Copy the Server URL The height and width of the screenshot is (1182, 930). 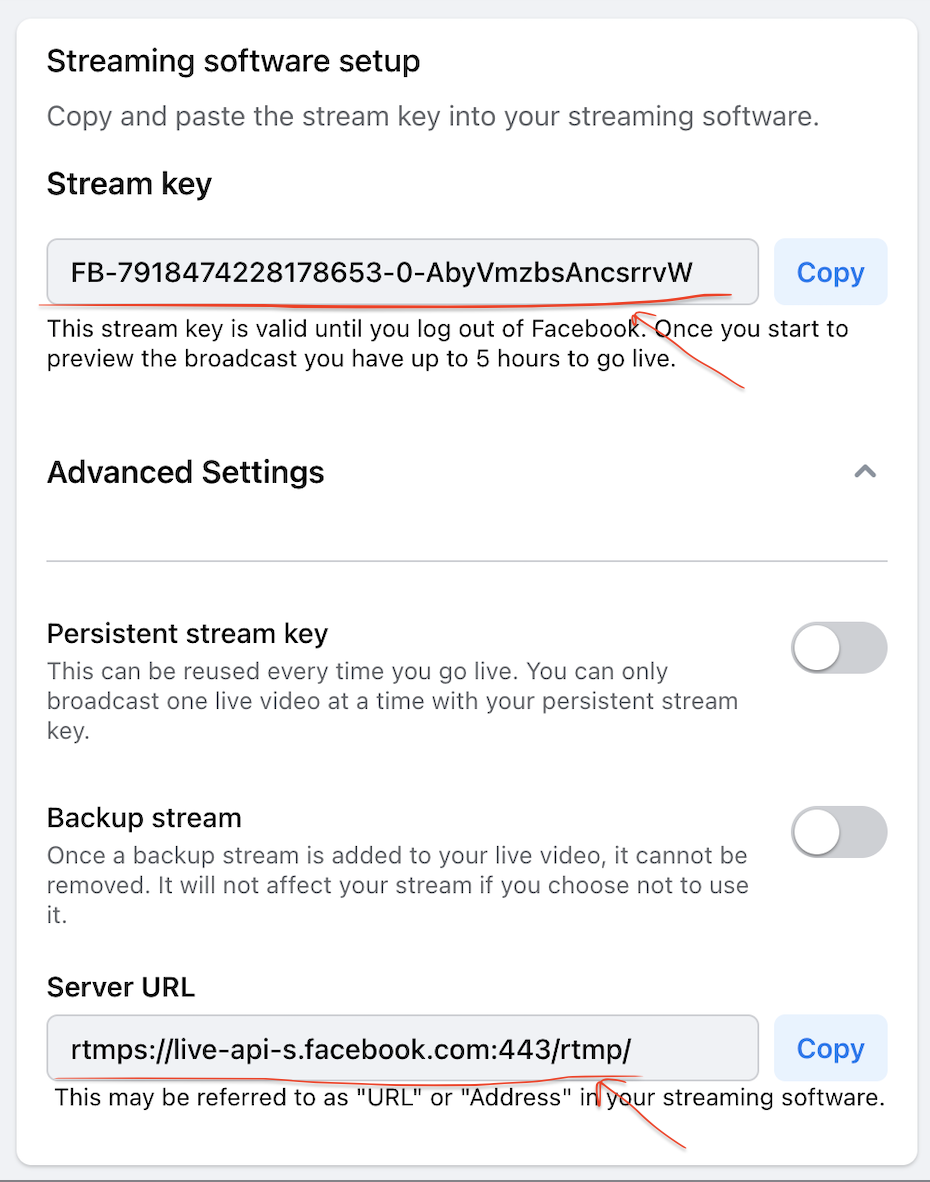831,1048
